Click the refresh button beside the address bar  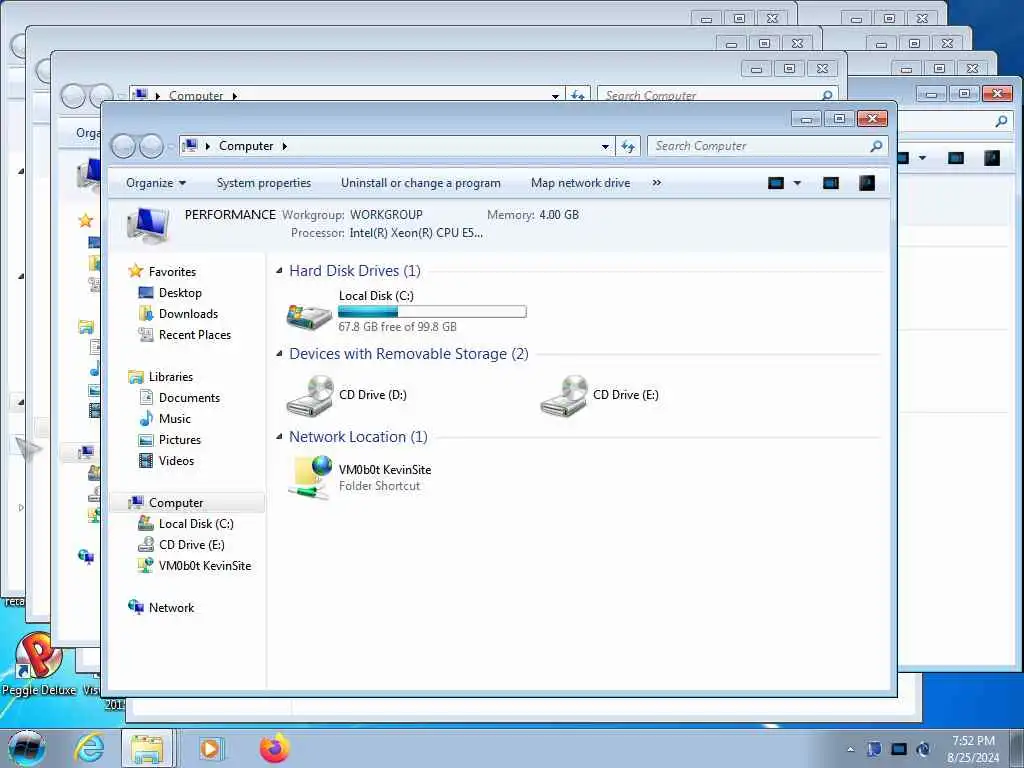628,146
